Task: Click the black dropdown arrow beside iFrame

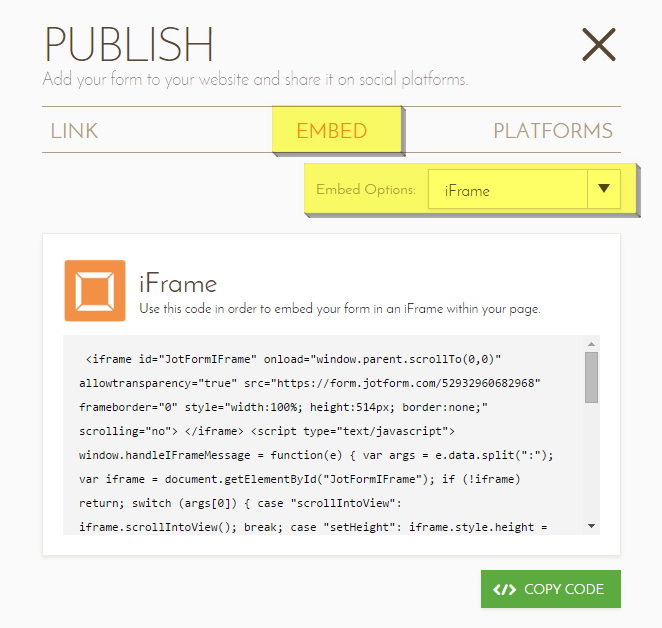Action: click(x=603, y=189)
